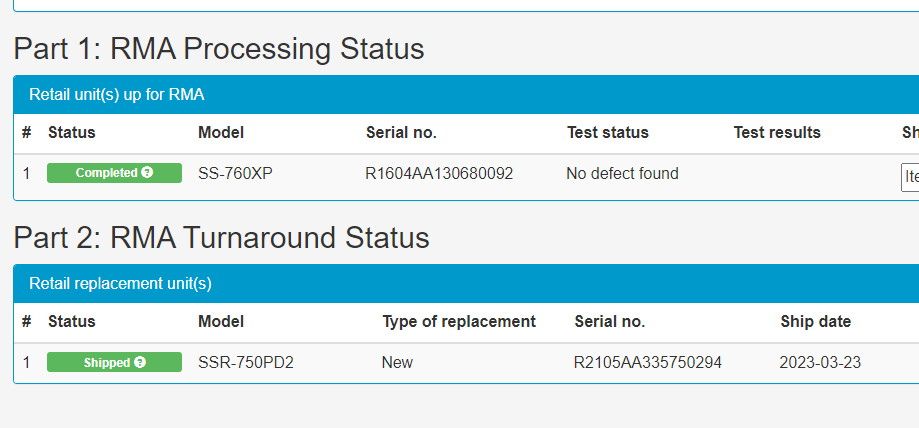Image resolution: width=919 pixels, height=428 pixels.
Task: Click the Serial no. header in processing table
Action: (401, 133)
